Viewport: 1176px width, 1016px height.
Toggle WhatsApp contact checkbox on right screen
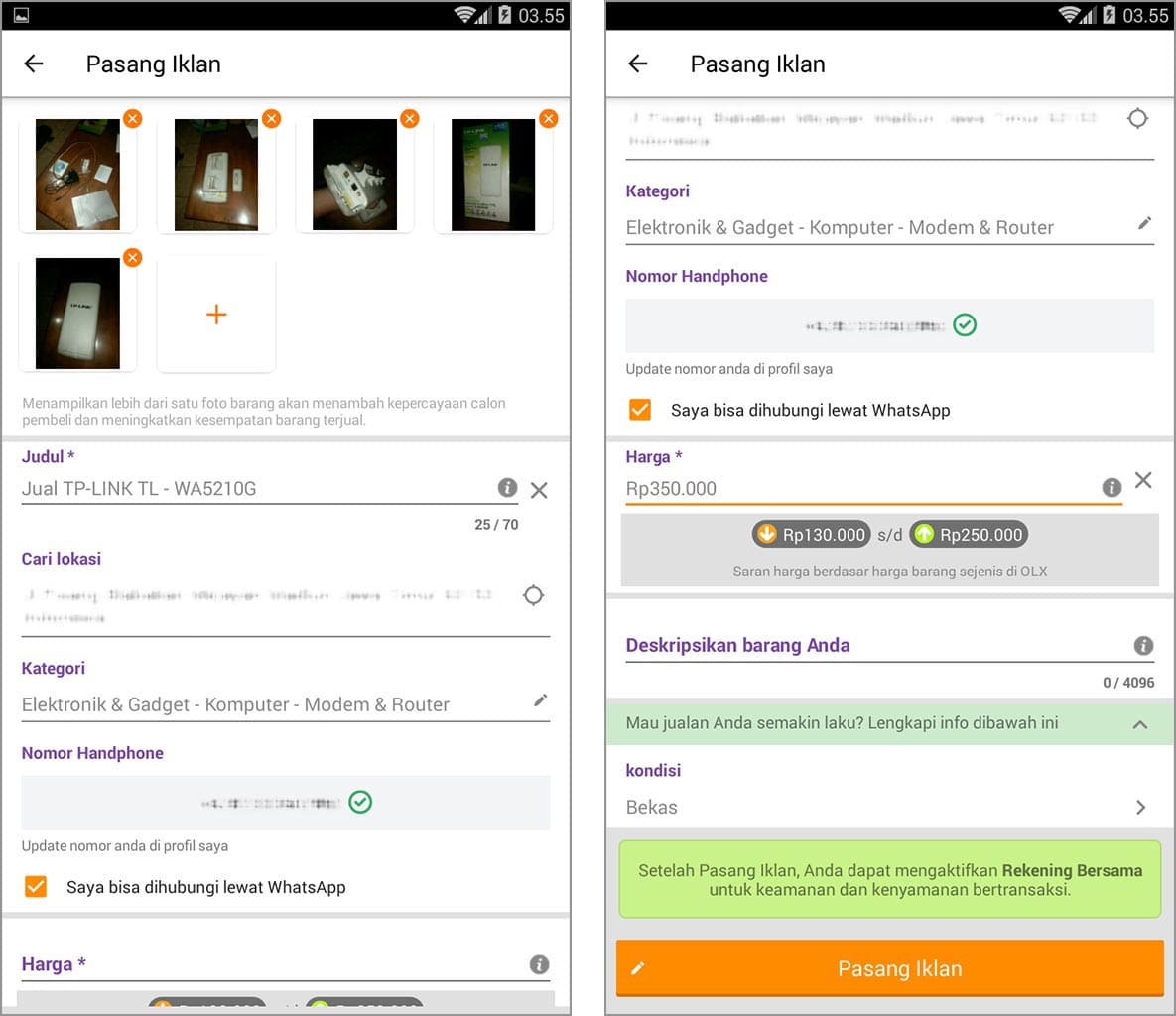point(640,410)
